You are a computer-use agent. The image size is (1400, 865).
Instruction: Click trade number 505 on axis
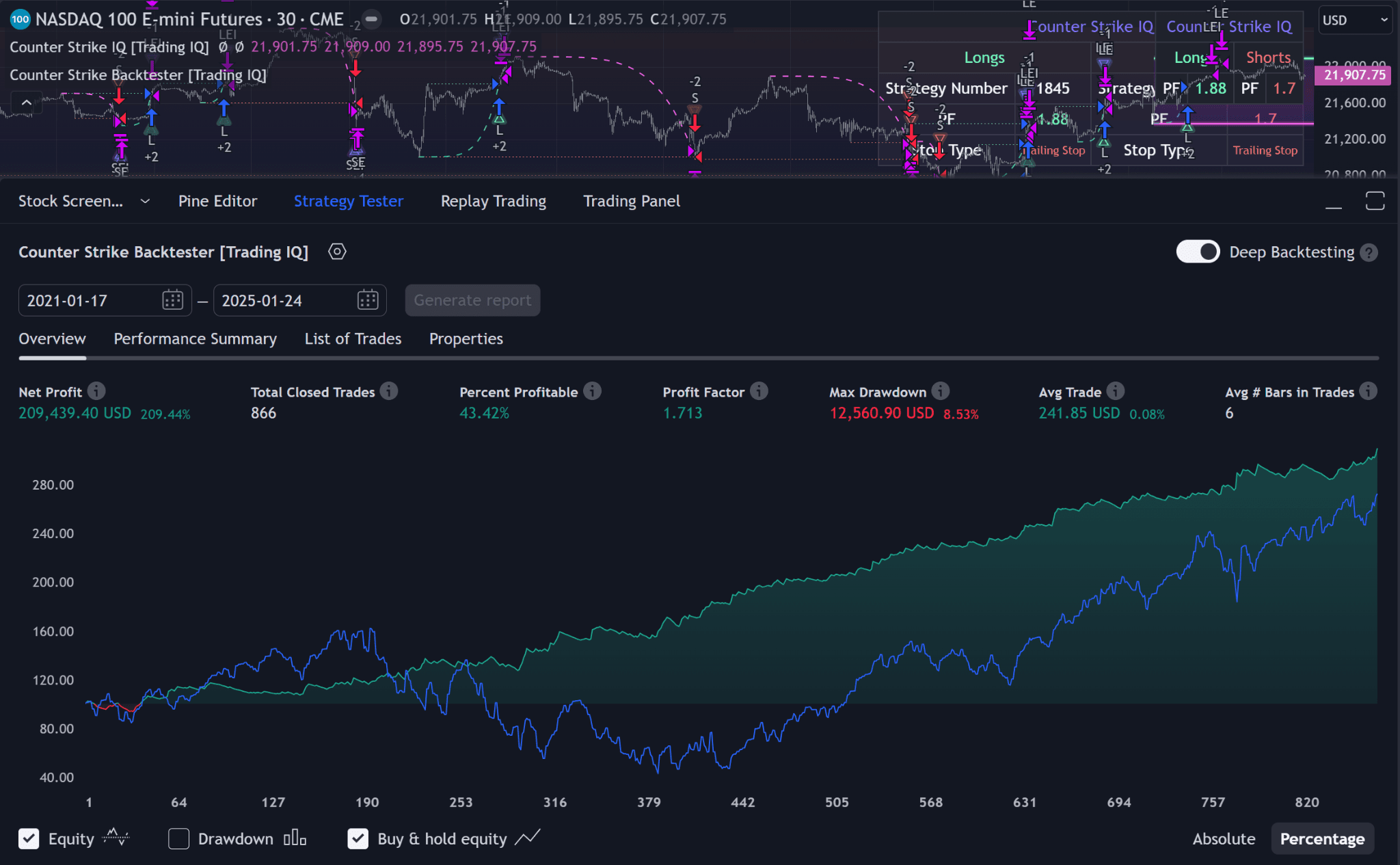(x=837, y=802)
